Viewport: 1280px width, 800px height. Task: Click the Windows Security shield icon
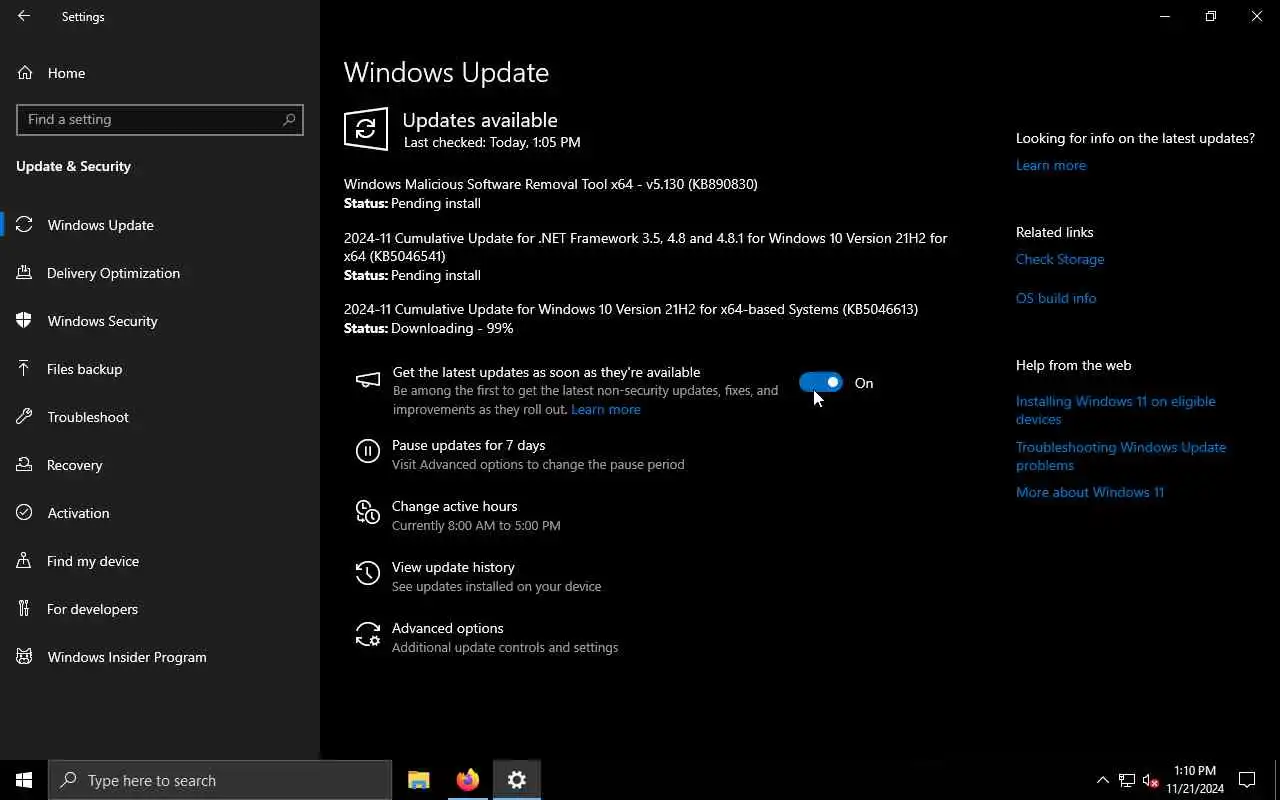point(25,321)
